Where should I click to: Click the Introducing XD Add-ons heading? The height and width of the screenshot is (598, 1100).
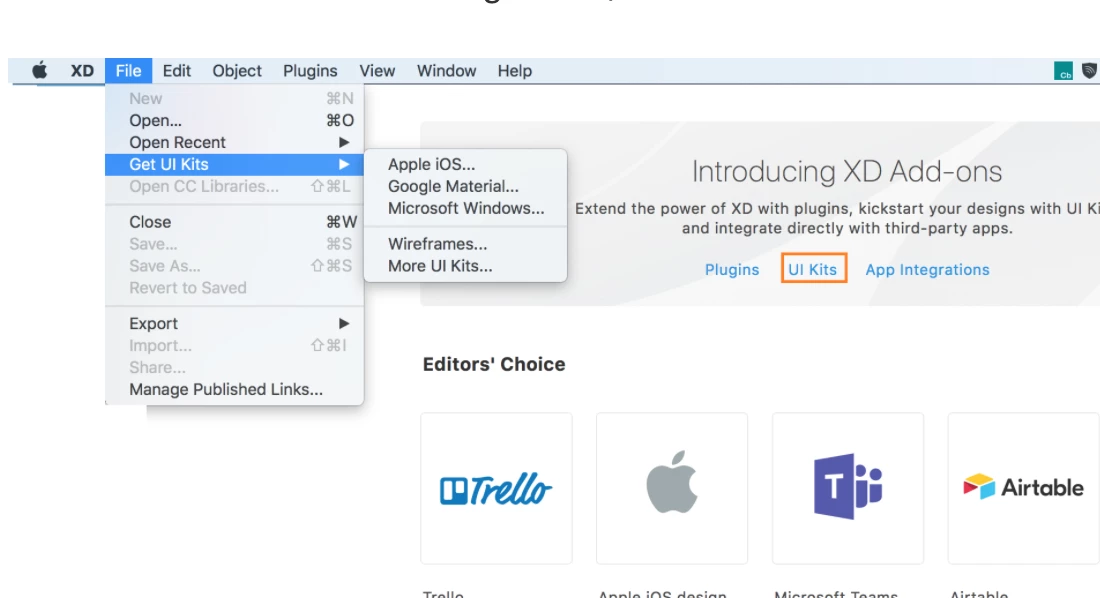click(847, 172)
